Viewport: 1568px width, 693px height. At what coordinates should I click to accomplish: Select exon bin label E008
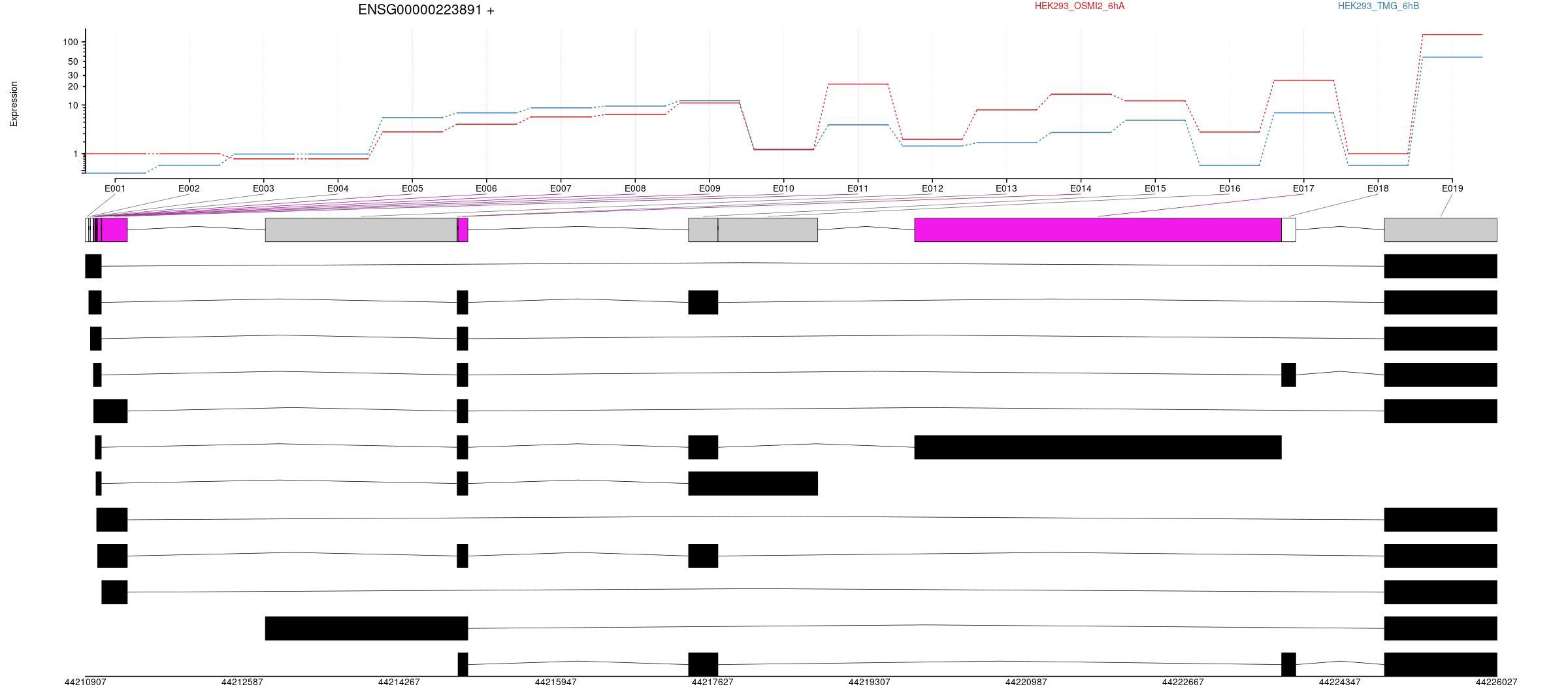click(x=635, y=189)
